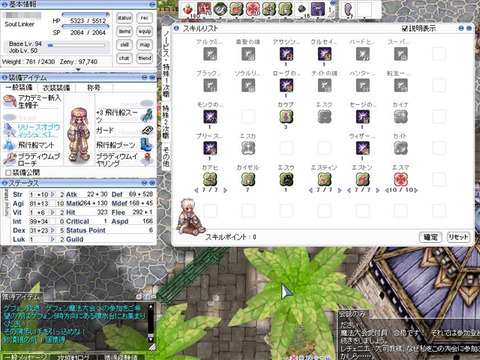This screenshot has width=480, height=360.
Task: Select the モンクの soul skill icon
Action: [x=210, y=117]
